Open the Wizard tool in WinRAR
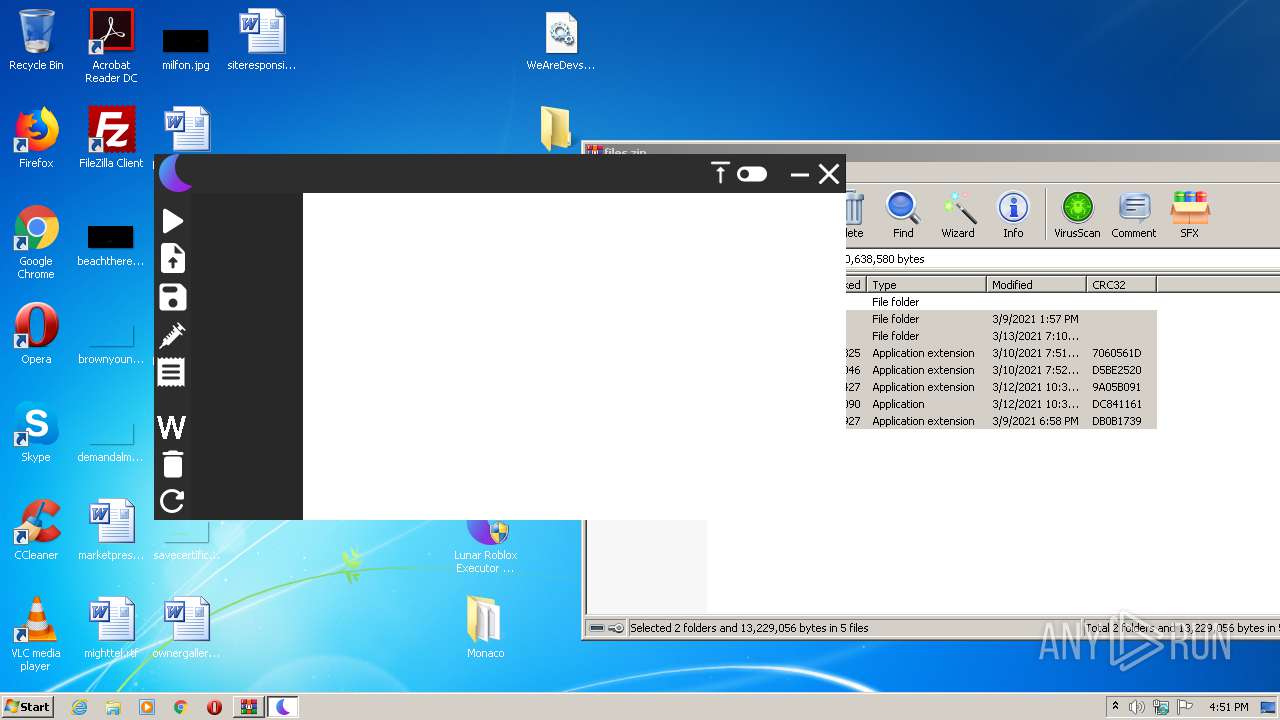Screen dimensions: 1280x720 (x=957, y=215)
